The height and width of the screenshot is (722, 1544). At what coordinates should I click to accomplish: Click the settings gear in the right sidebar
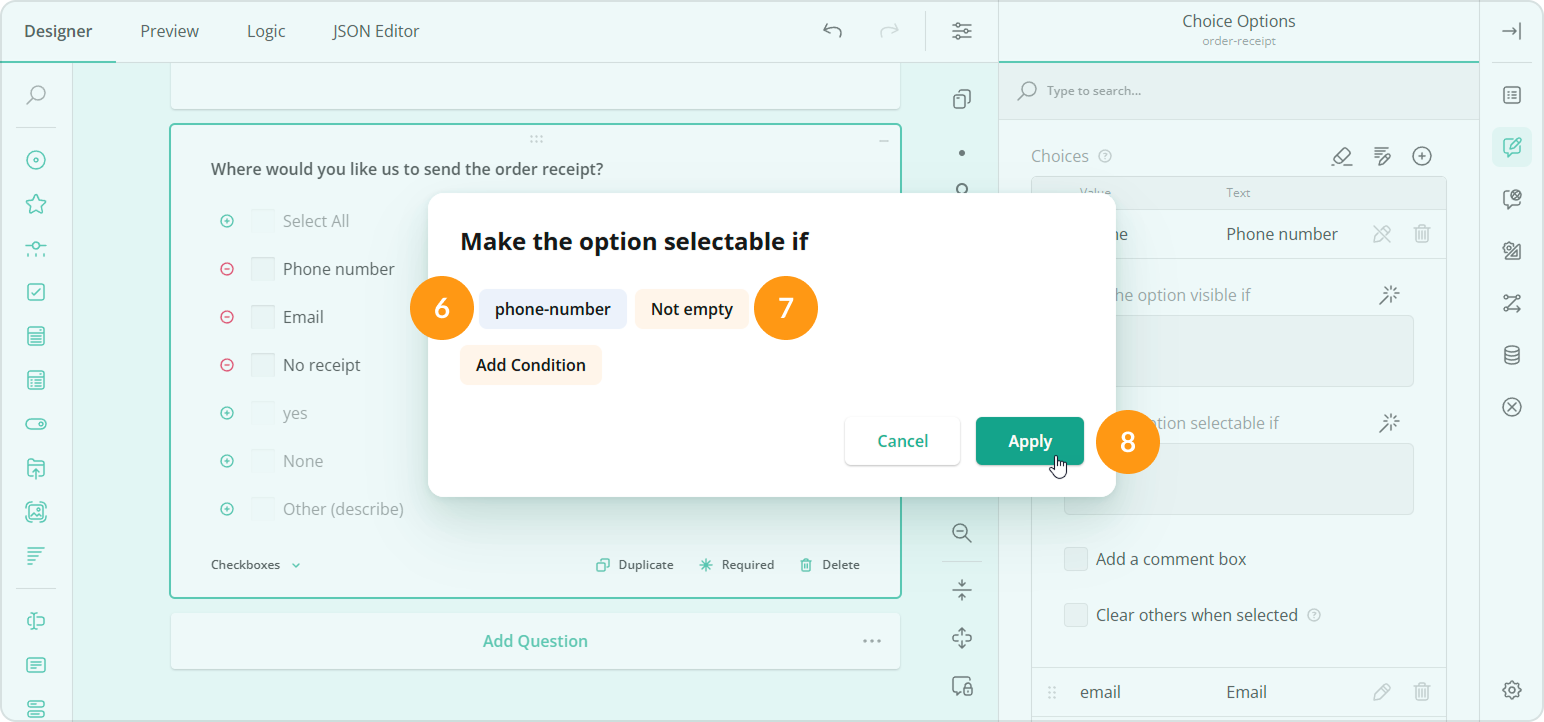1512,689
